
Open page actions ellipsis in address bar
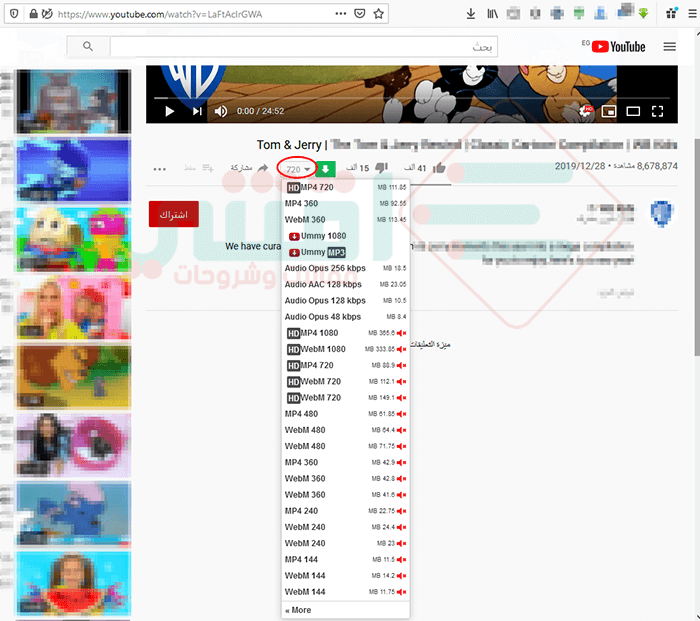tap(341, 14)
